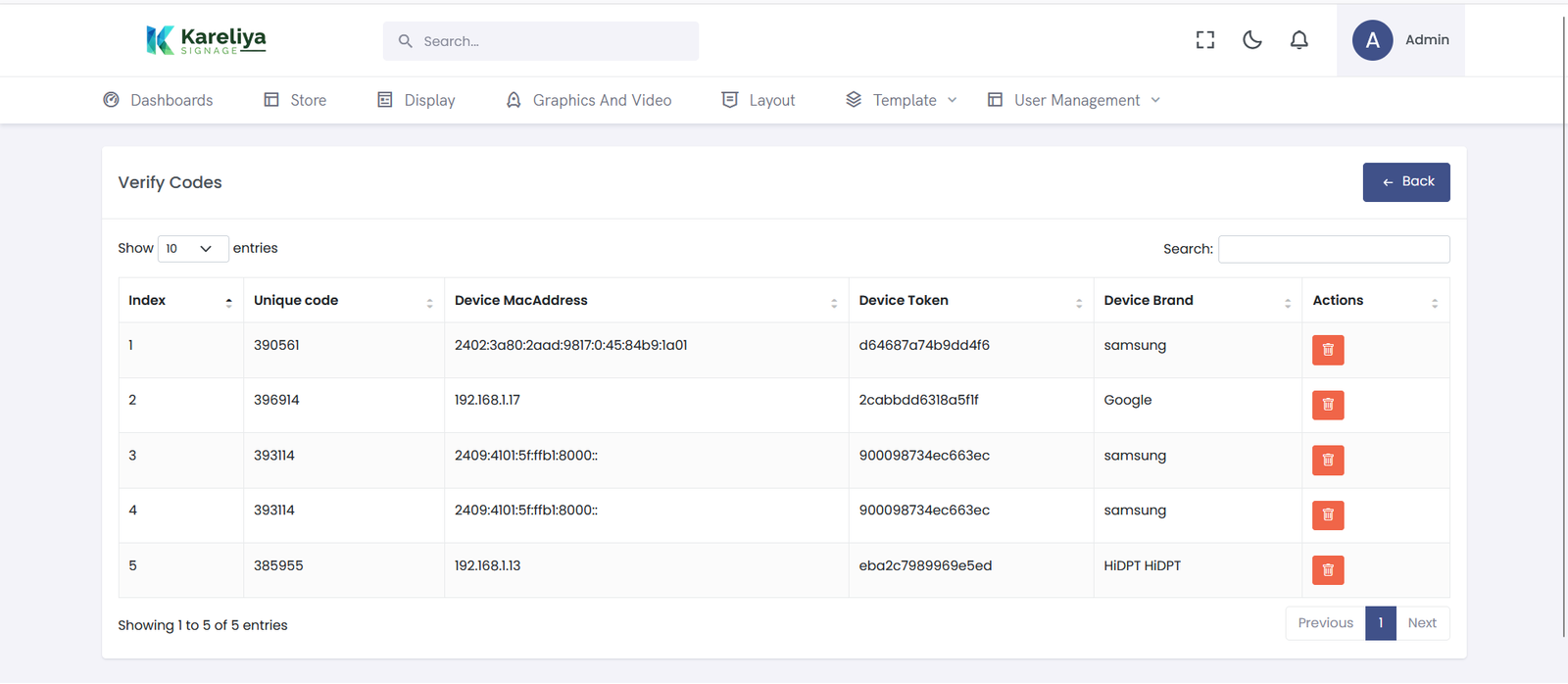Focus the table Search input
This screenshot has width=1568, height=684.
1334,249
